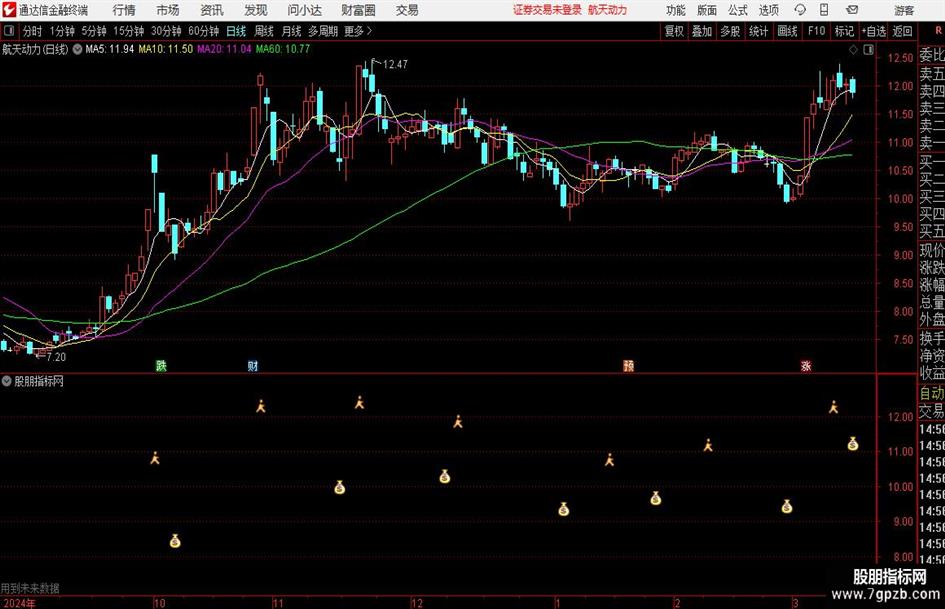Click the red 涨 event marker

pyautogui.click(x=806, y=365)
